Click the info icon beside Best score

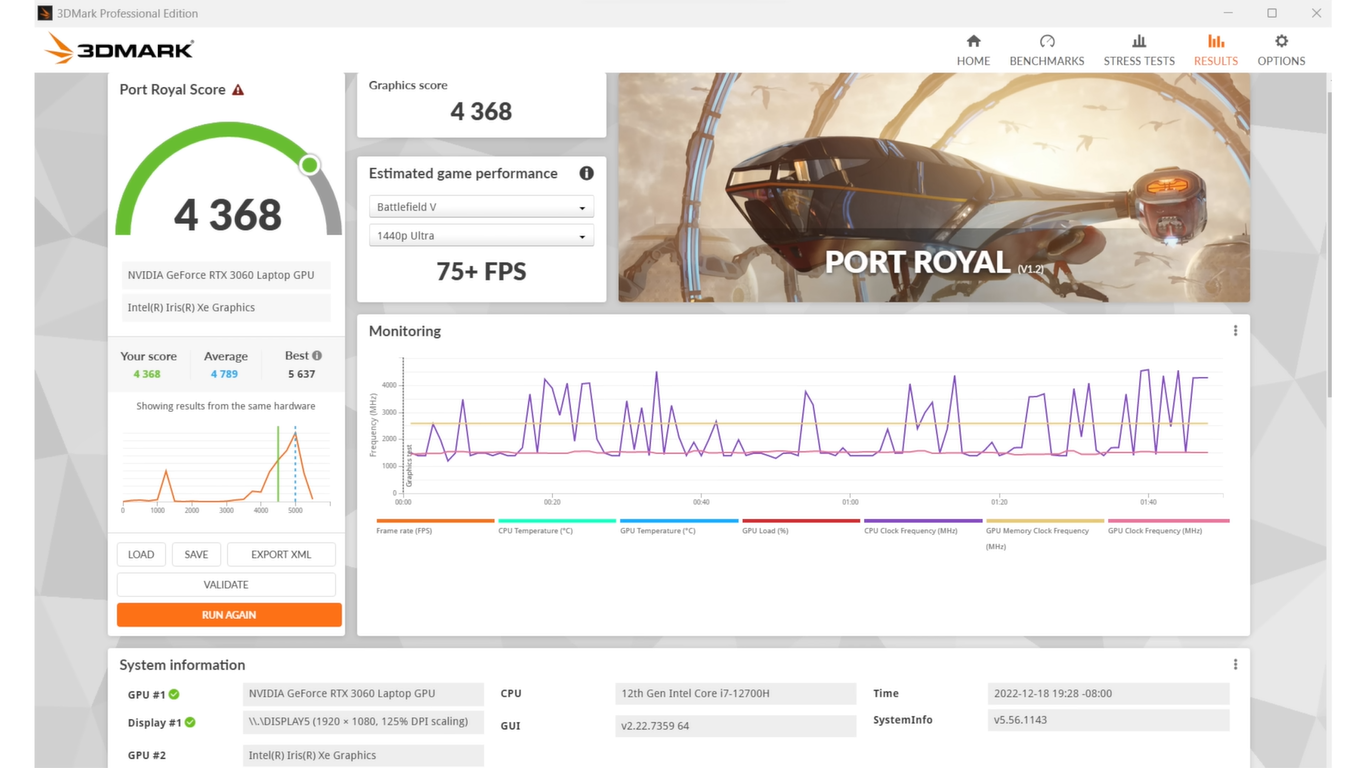[x=317, y=356]
